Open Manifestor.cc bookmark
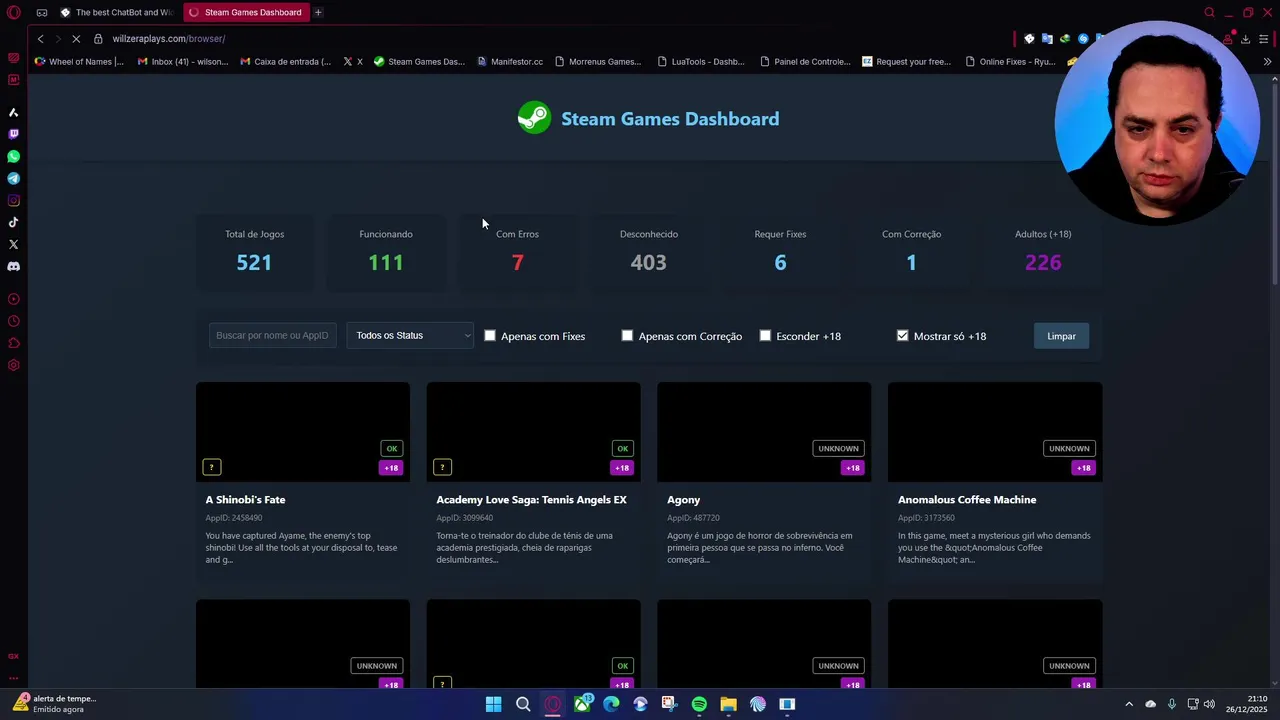Image resolution: width=1280 pixels, height=720 pixels. [510, 61]
